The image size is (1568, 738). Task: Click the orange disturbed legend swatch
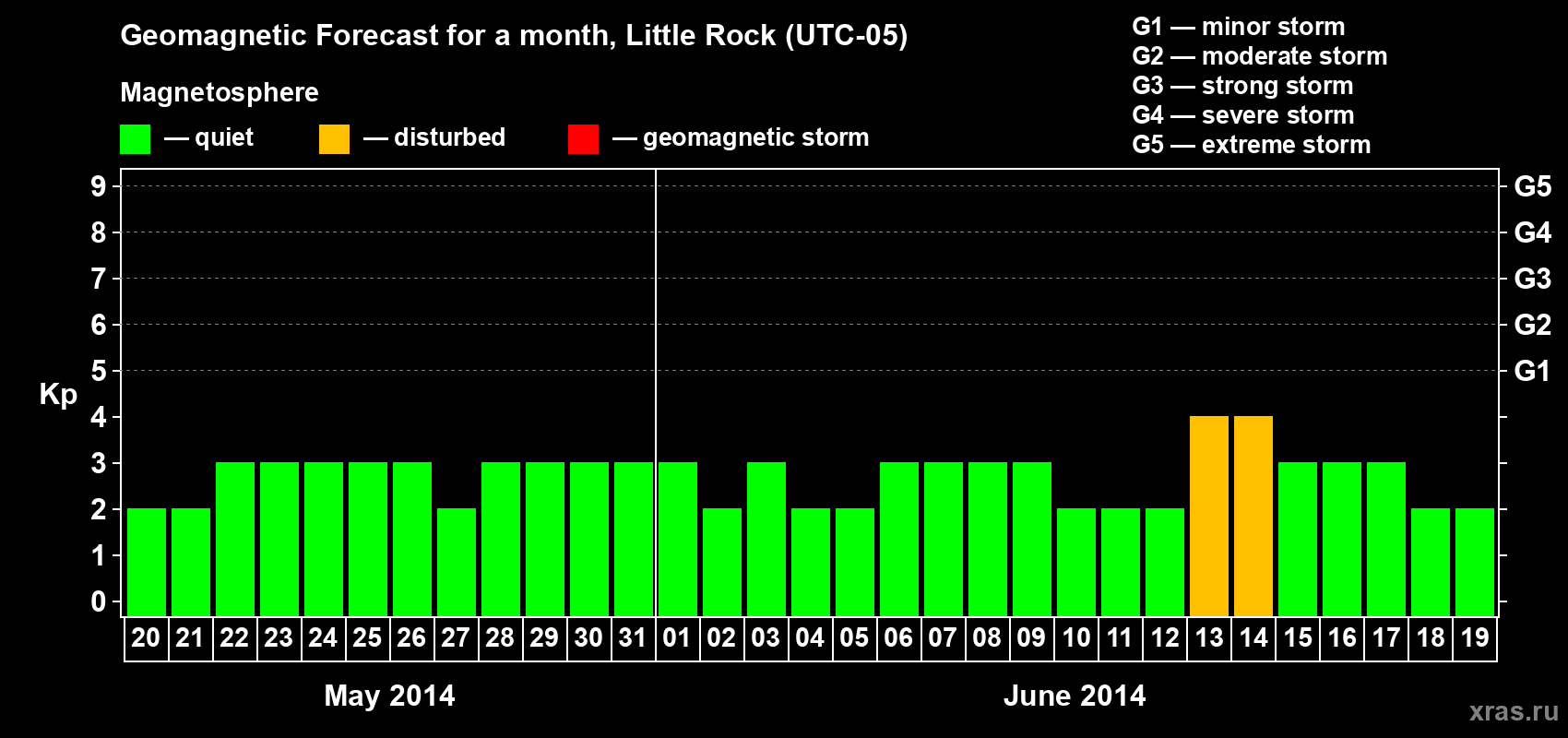[x=334, y=139]
